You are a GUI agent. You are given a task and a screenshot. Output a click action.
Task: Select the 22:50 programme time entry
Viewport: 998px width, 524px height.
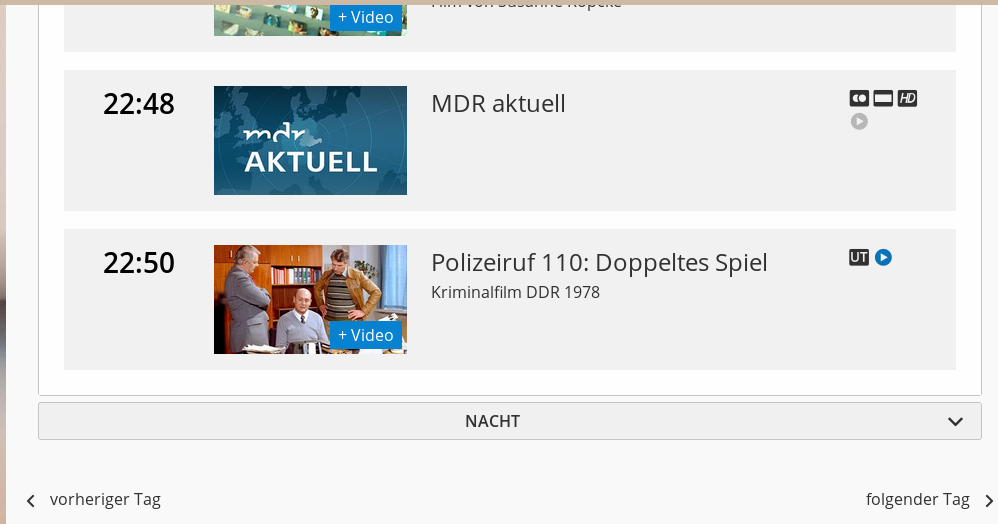click(139, 263)
